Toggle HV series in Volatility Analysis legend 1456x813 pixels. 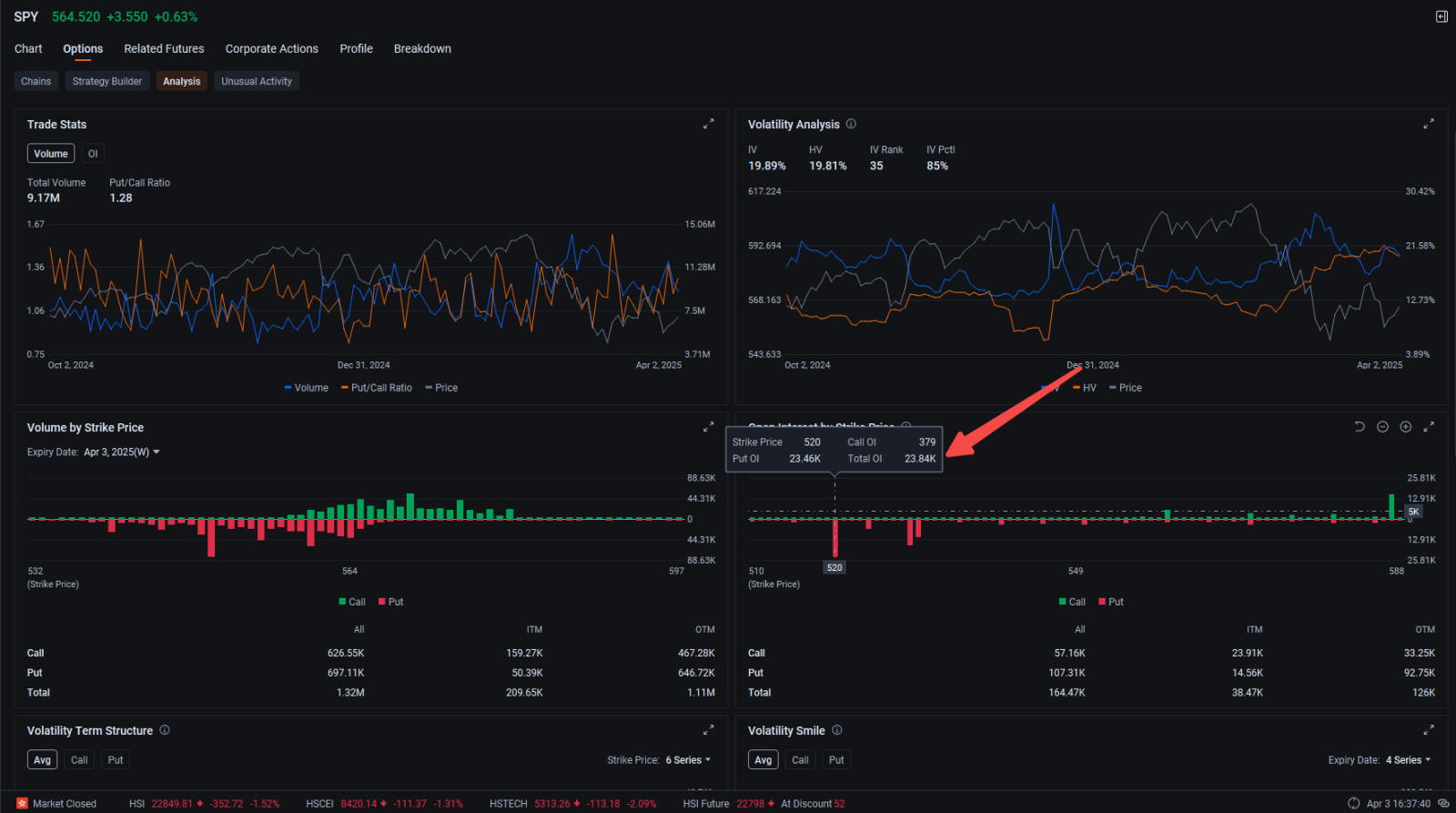[x=1085, y=388]
